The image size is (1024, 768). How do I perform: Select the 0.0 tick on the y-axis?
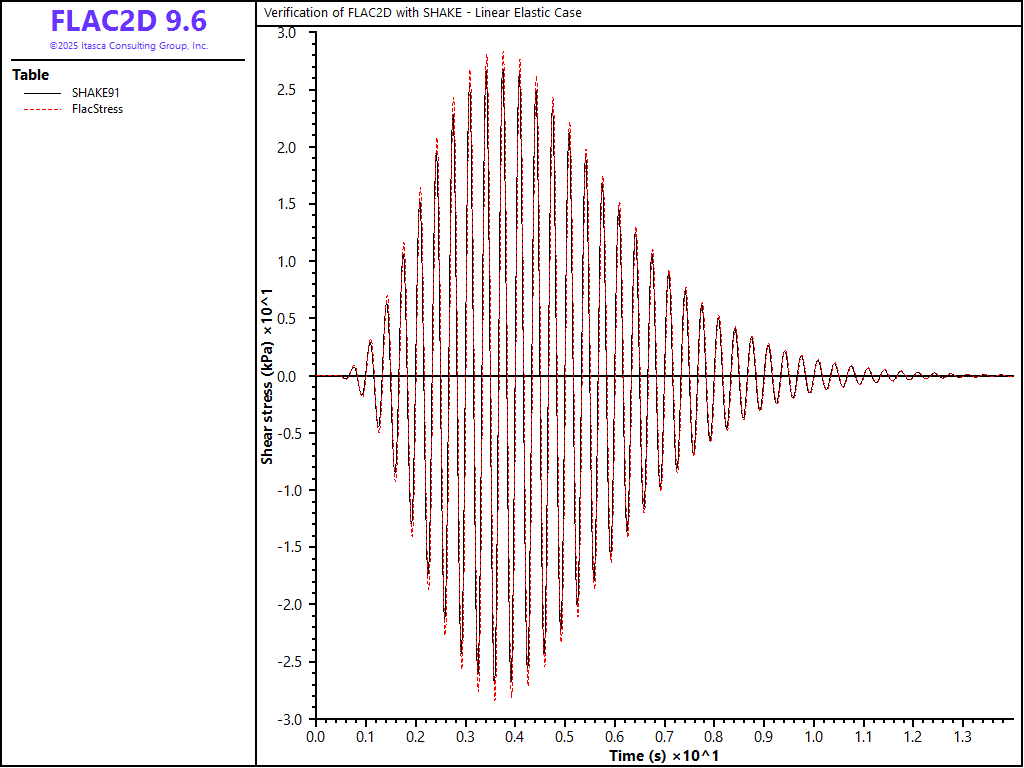[287, 376]
